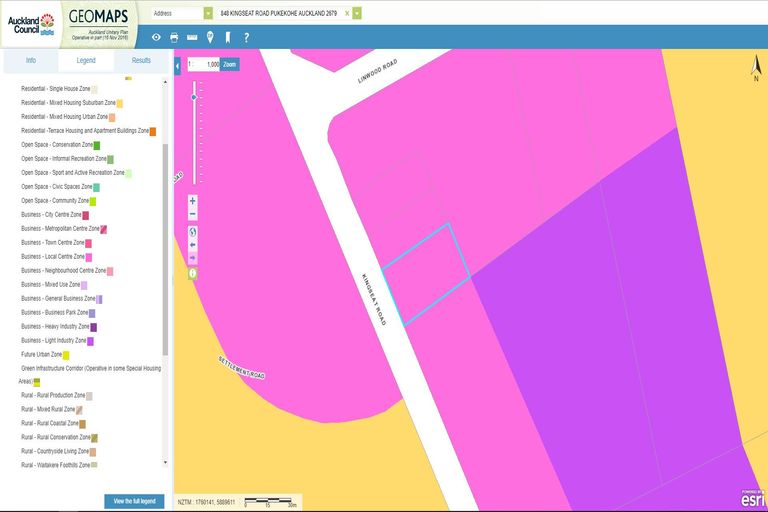Click the green info identify icon
768x512 pixels.
point(193,272)
